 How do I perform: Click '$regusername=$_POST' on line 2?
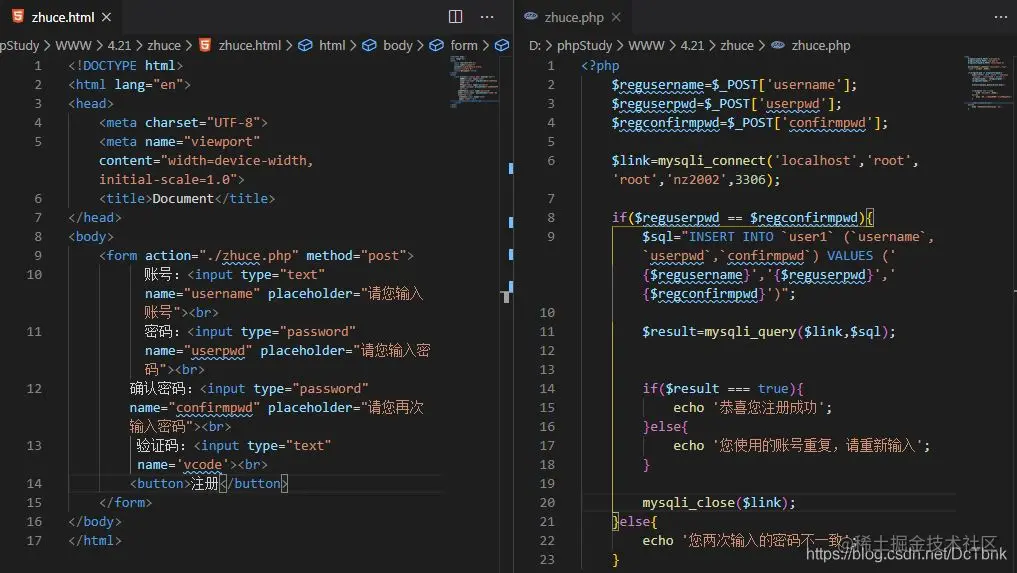(x=684, y=85)
